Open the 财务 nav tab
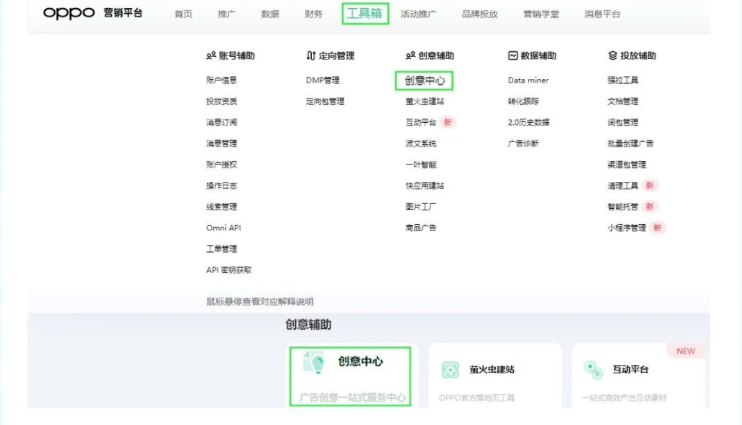Image resolution: width=742 pixels, height=425 pixels. tap(314, 14)
